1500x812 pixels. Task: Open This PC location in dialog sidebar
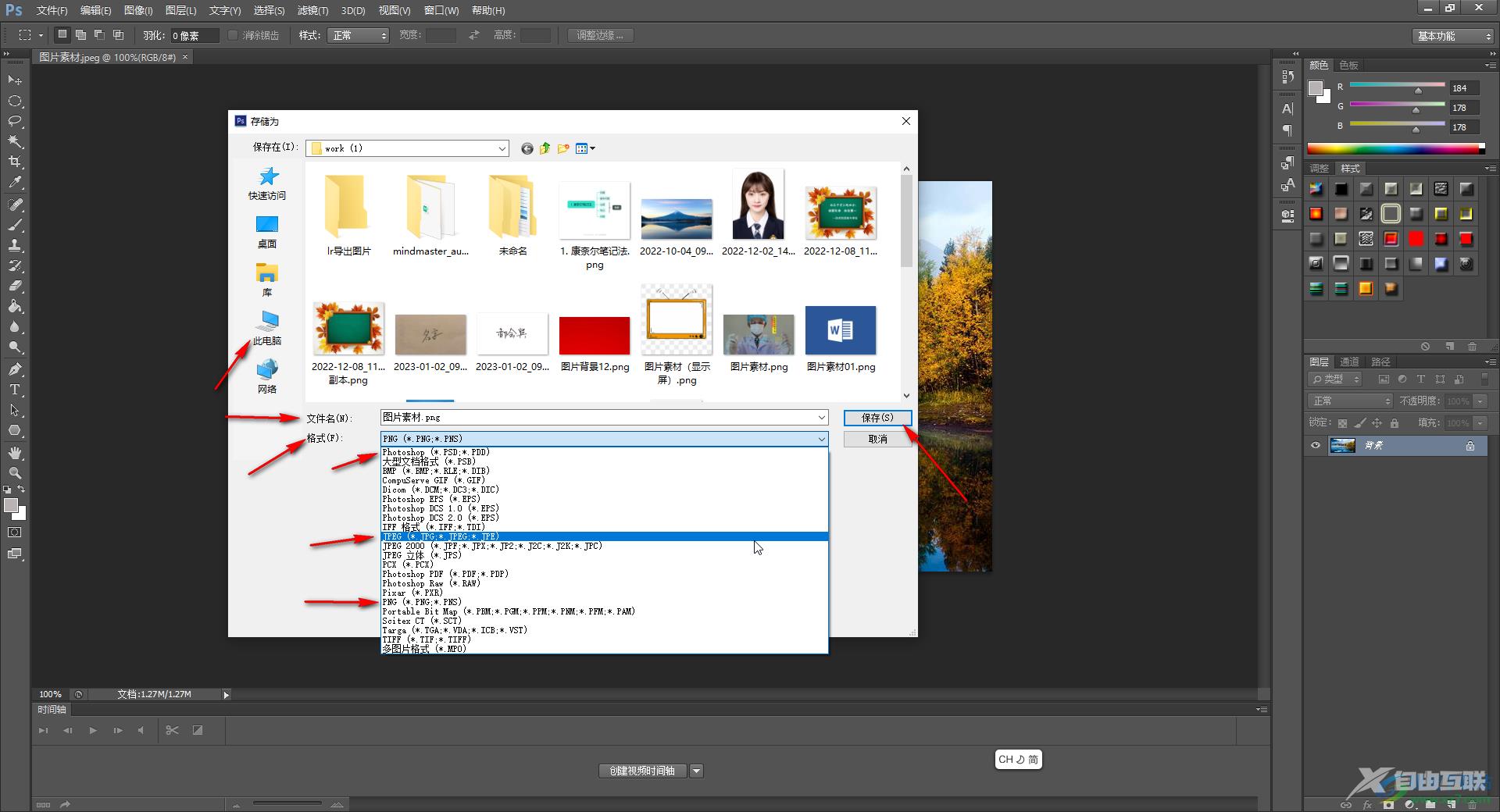point(267,329)
